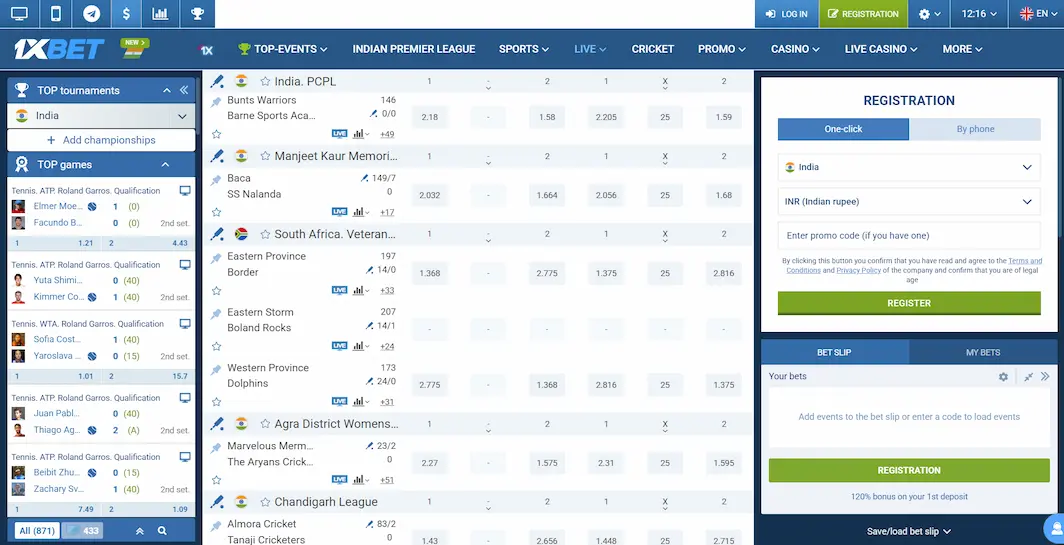
Task: Click the green REGISTER button
Action: [909, 303]
